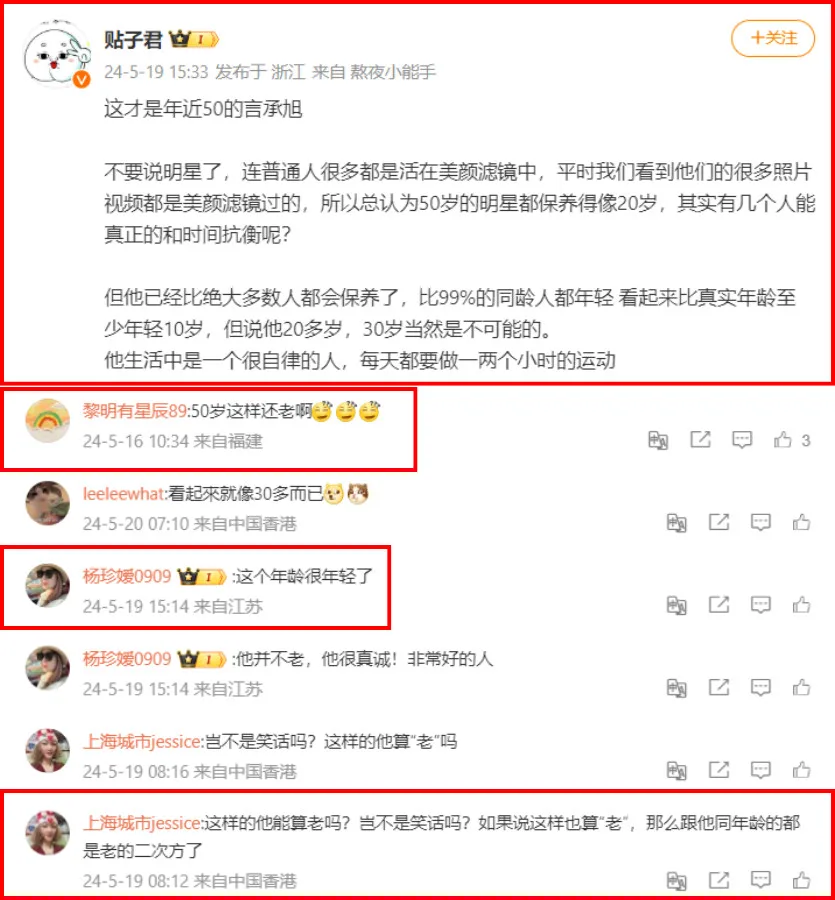The height and width of the screenshot is (900, 835).
Task: Open the username link leeleewhat
Action: click(x=123, y=494)
